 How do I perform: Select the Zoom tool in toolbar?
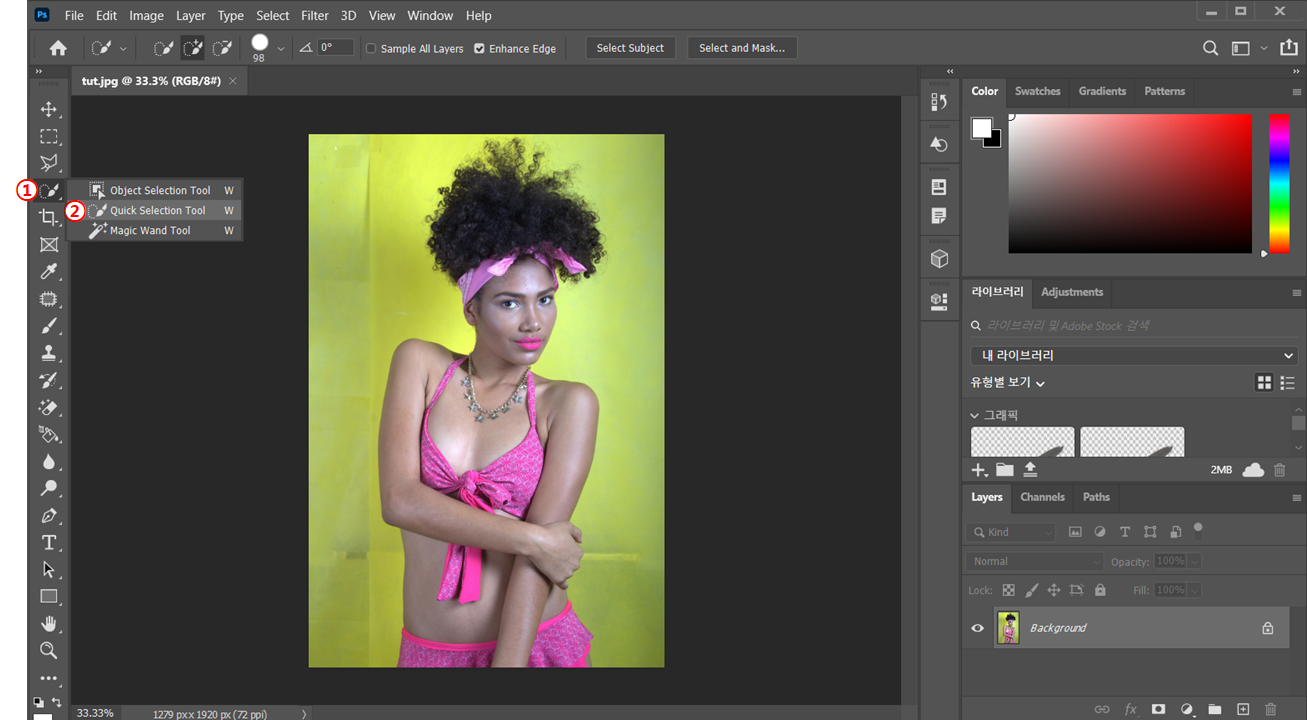point(48,650)
